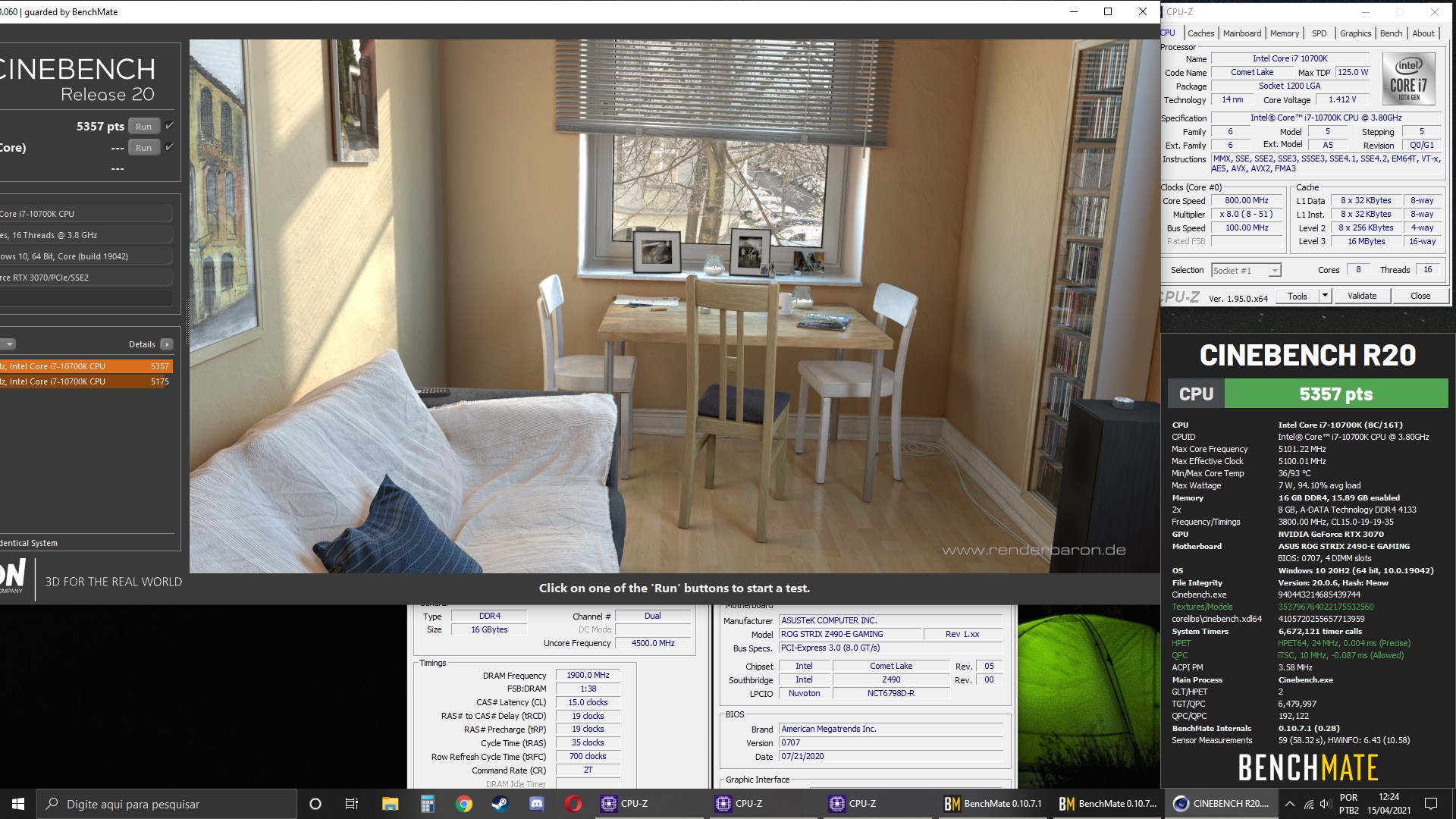Click the Southbridge Z490 value
The width and height of the screenshot is (1456, 819).
click(891, 679)
